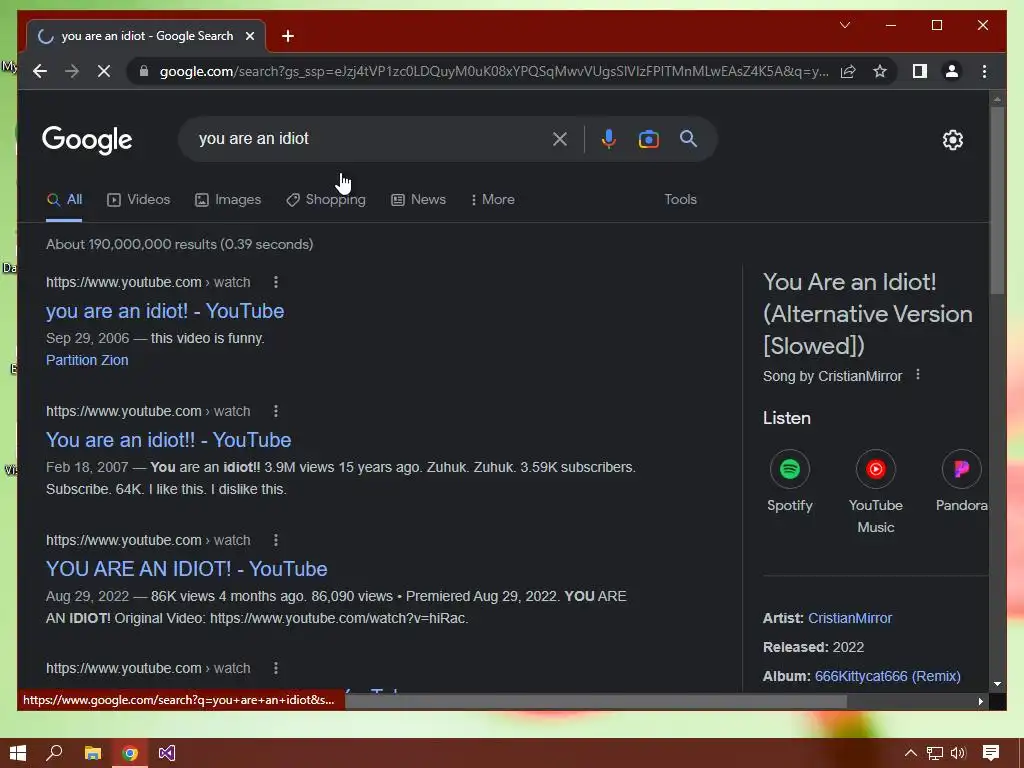The height and width of the screenshot is (768, 1024).
Task: Expand the More search filters
Action: (x=492, y=200)
